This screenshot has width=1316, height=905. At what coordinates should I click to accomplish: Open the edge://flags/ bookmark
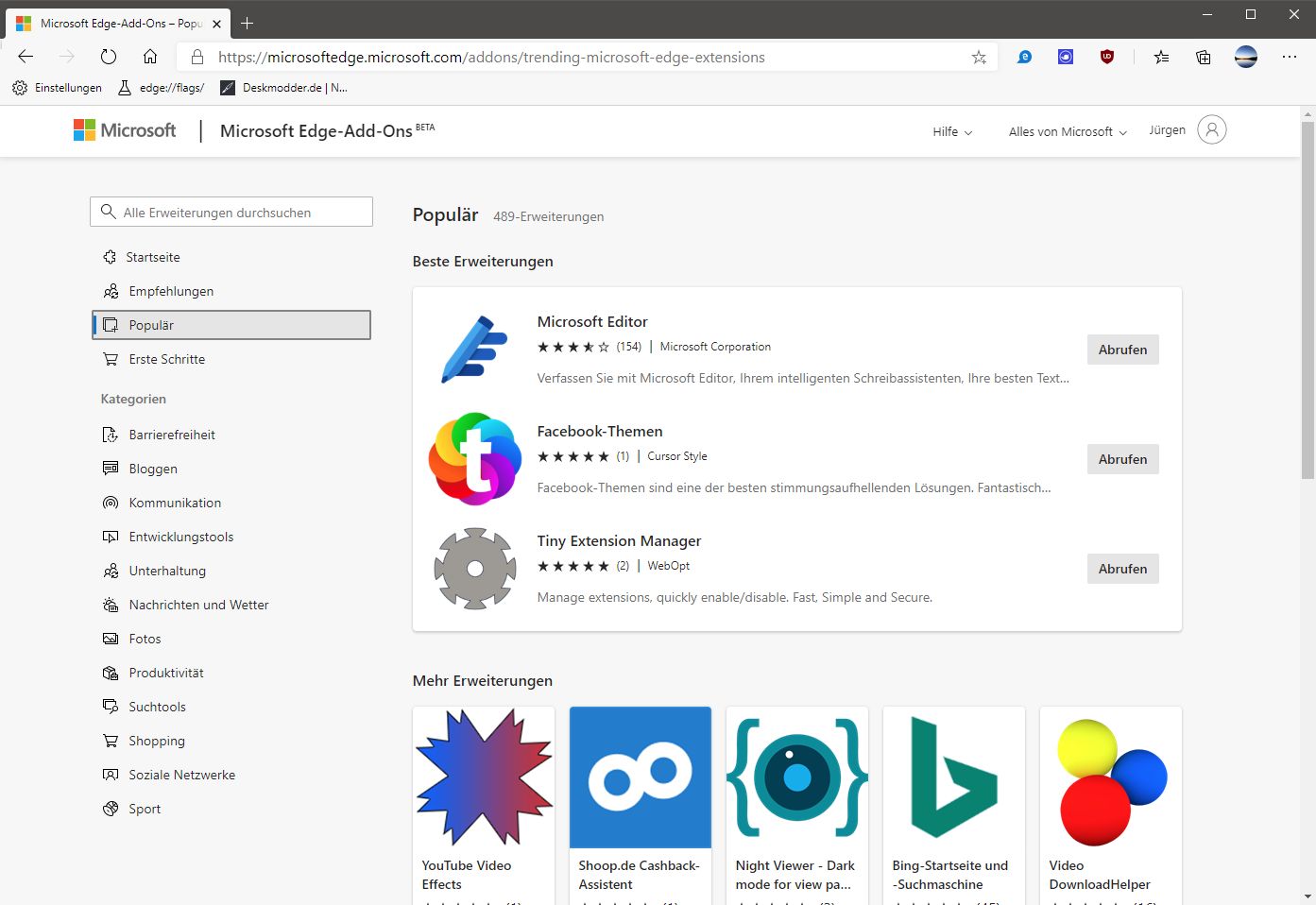point(161,88)
